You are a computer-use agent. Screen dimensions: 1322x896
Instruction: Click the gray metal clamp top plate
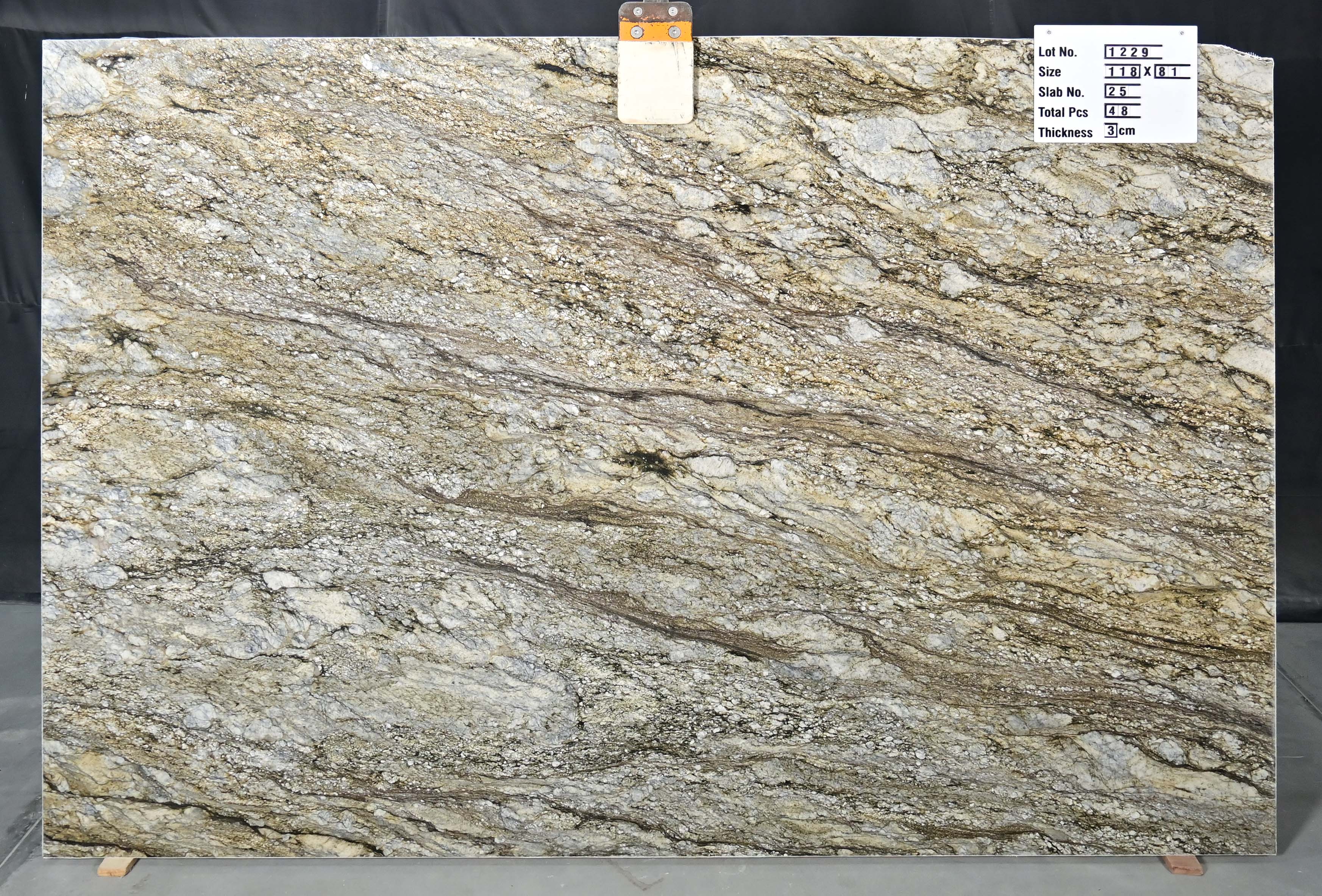point(655,11)
